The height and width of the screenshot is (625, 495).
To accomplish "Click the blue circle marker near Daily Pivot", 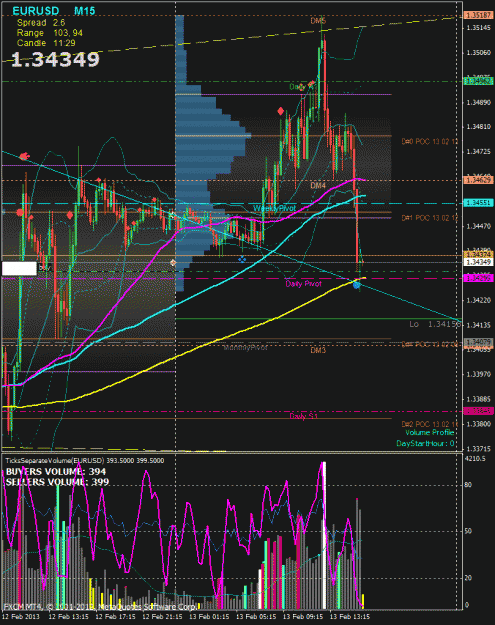I will (x=356, y=285).
